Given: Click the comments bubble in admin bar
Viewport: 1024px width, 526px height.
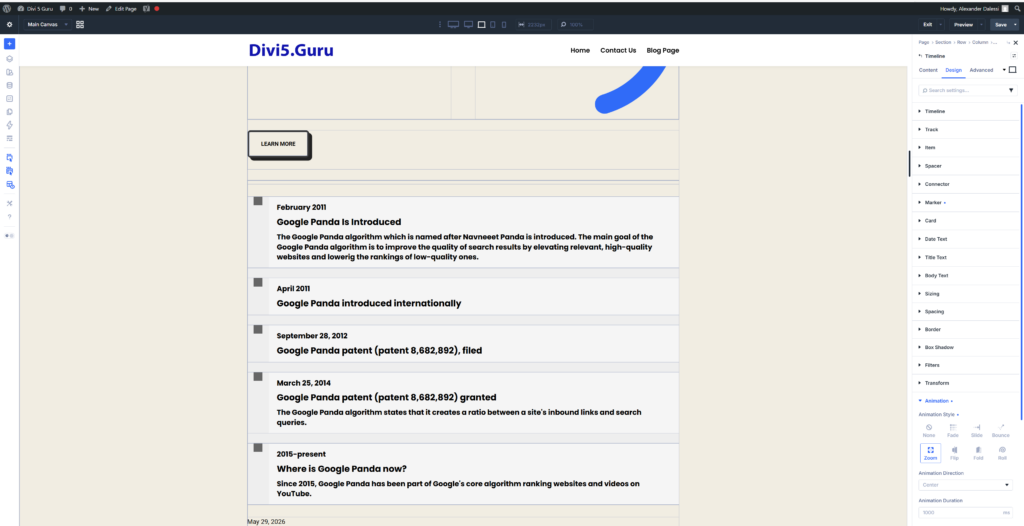Looking at the screenshot, I should (63, 8).
